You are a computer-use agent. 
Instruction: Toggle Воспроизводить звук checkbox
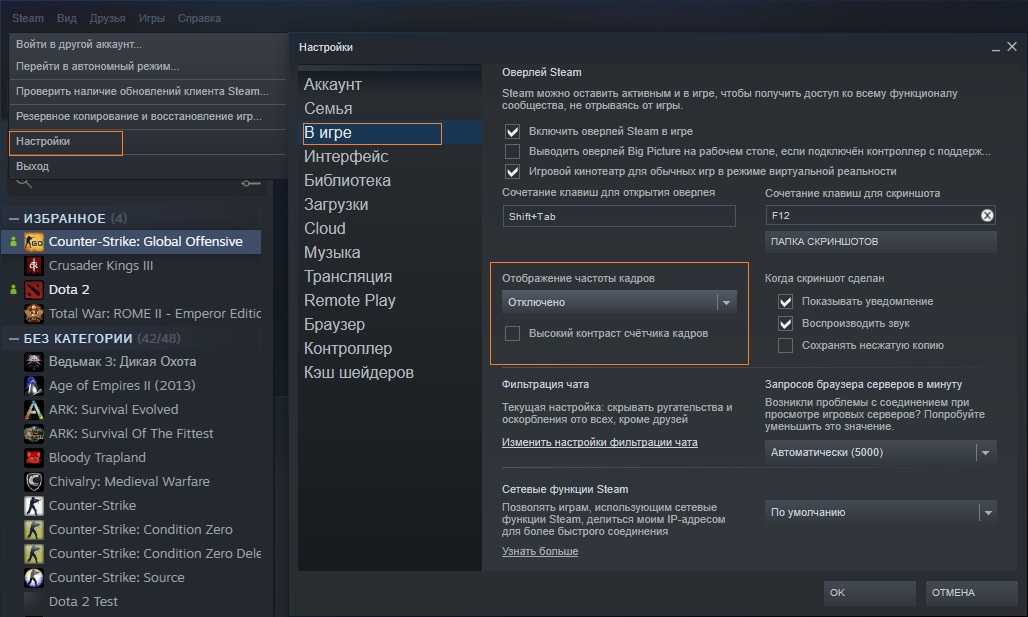point(785,324)
